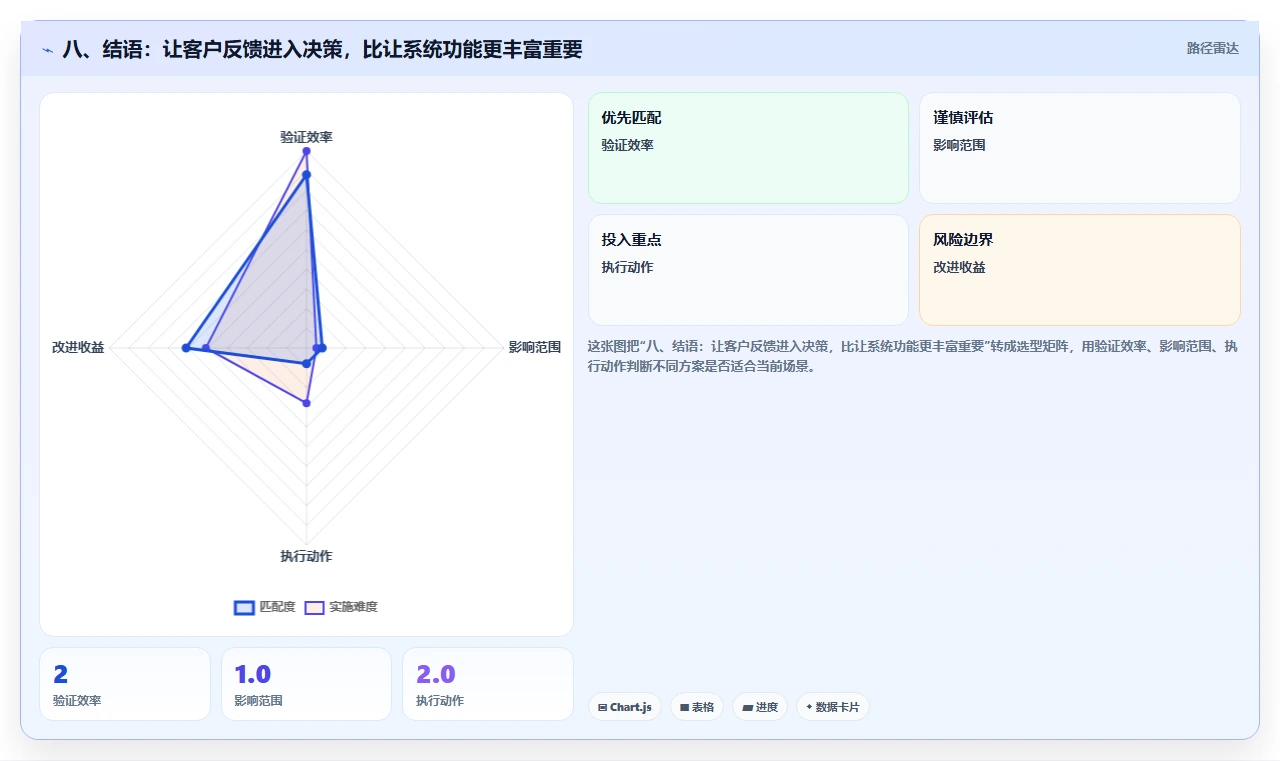Open the 谨慎评估 card
Screen dimensions: 1280x761
pos(1080,148)
